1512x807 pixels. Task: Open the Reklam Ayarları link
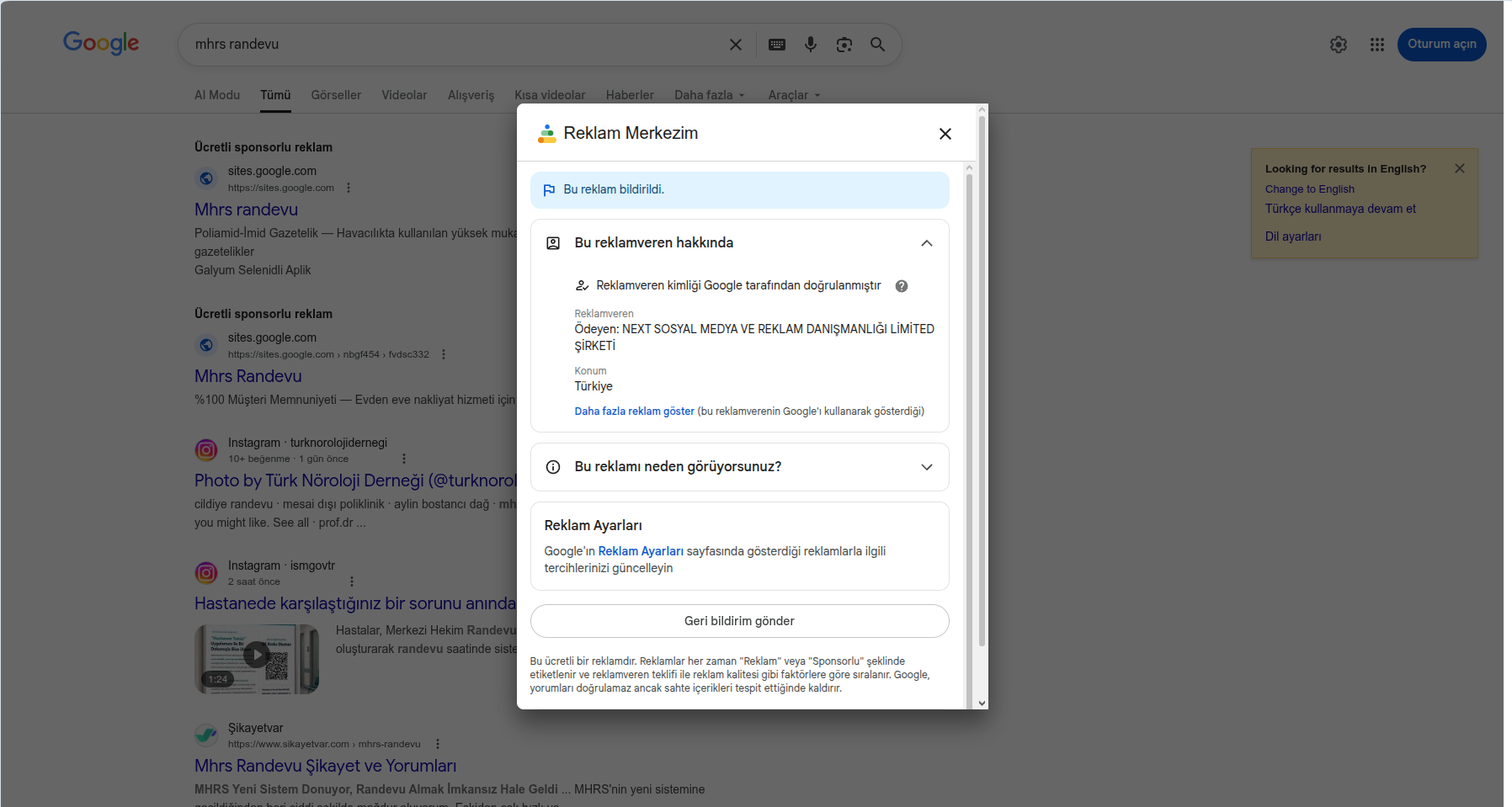(x=641, y=551)
